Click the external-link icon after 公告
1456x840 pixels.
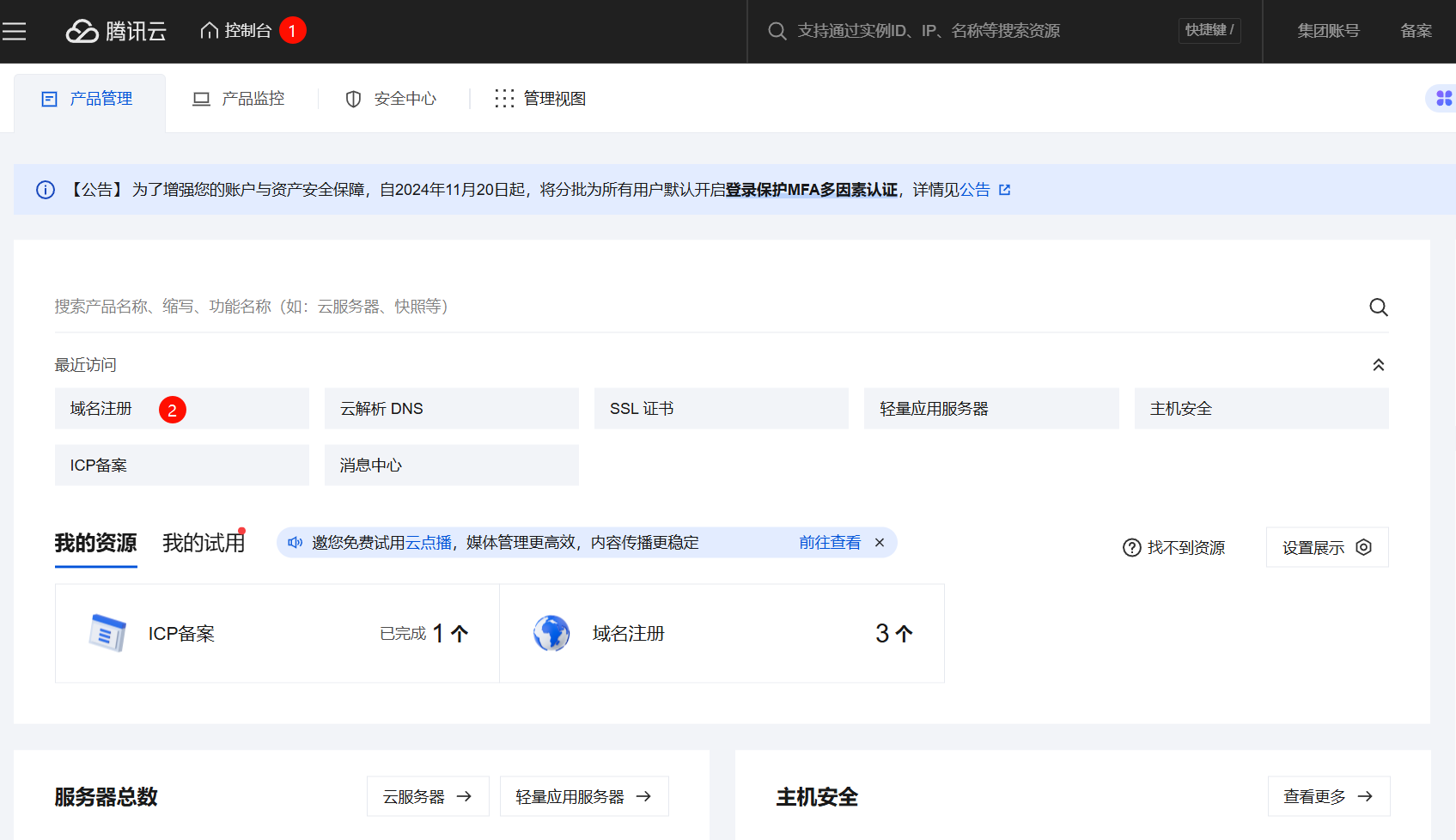[x=1005, y=190]
